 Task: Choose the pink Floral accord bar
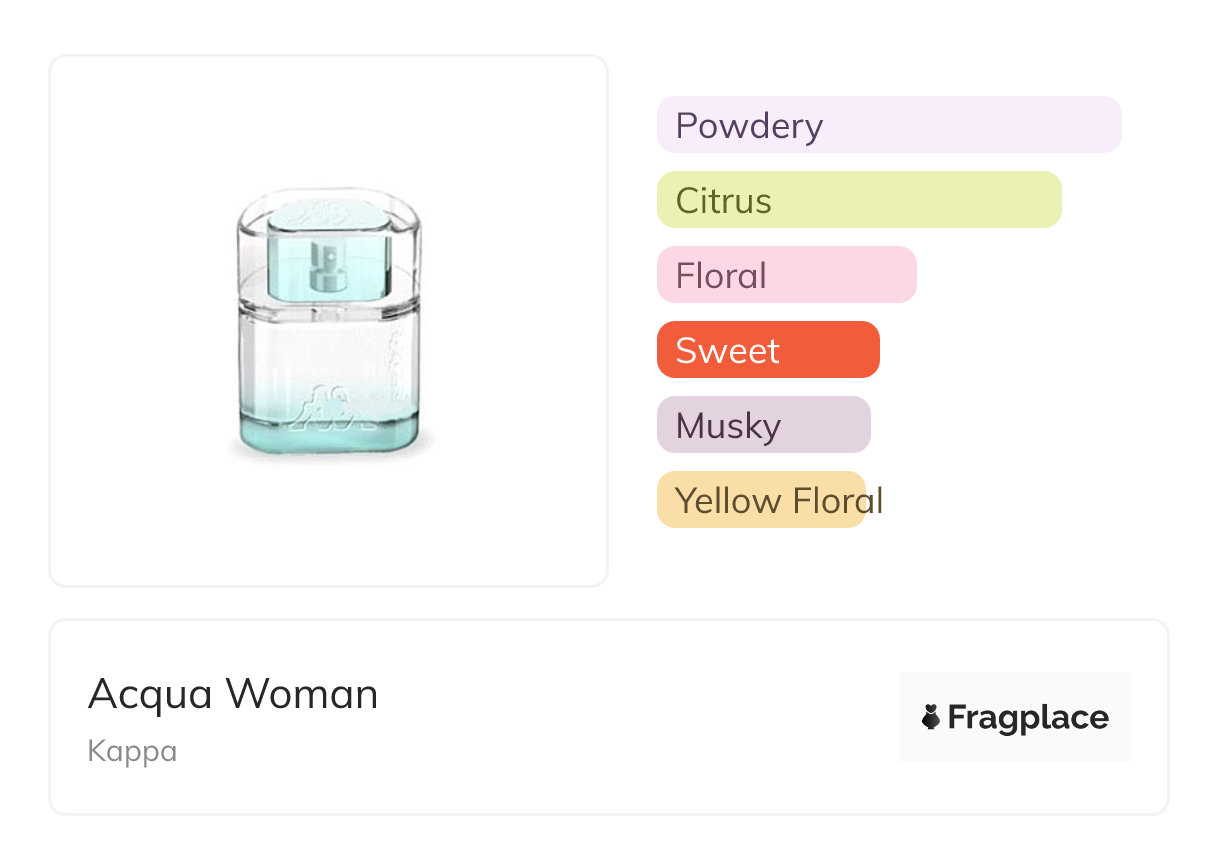(x=786, y=275)
